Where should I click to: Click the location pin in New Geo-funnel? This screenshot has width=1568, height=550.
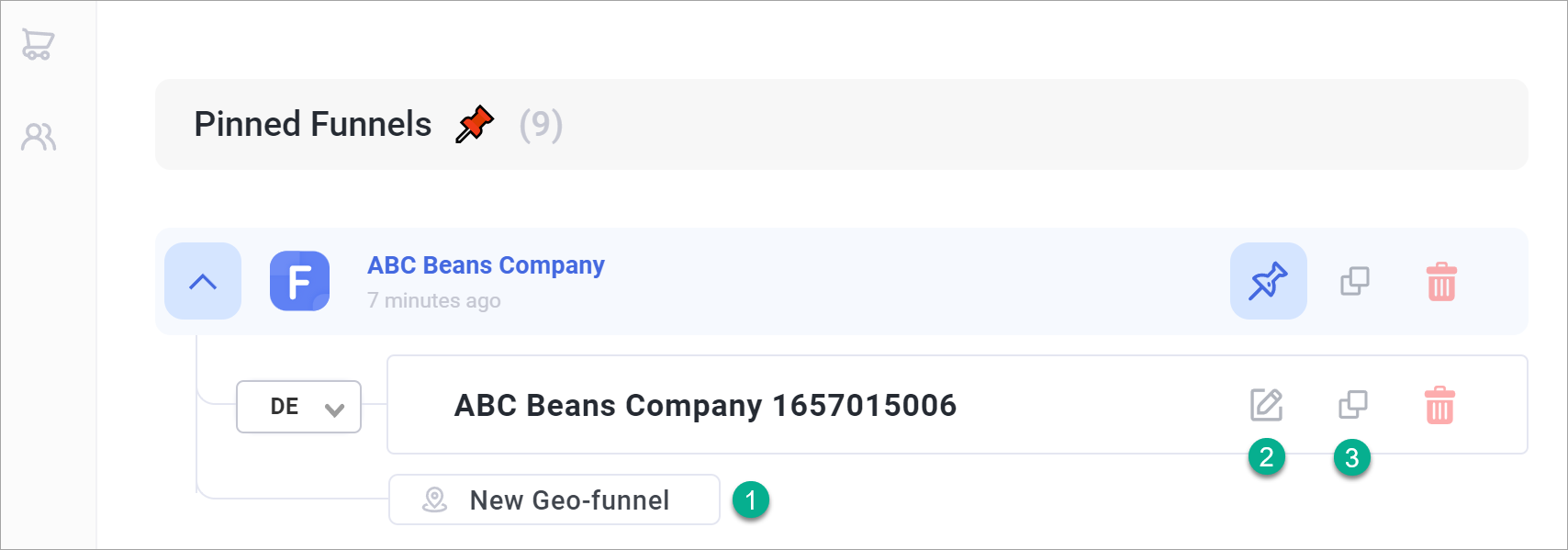click(x=434, y=499)
